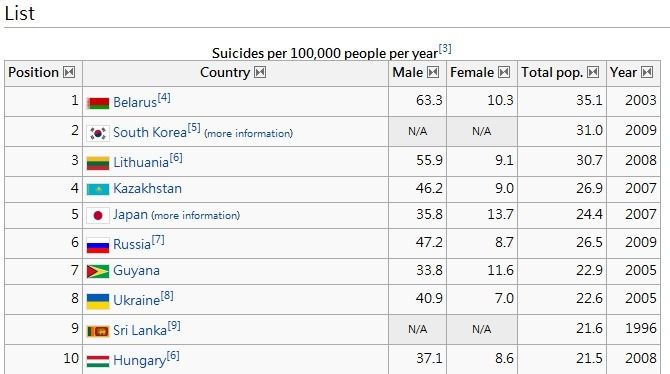The width and height of the screenshot is (670, 374).
Task: Open South Korea more information link
Action: tap(249, 133)
